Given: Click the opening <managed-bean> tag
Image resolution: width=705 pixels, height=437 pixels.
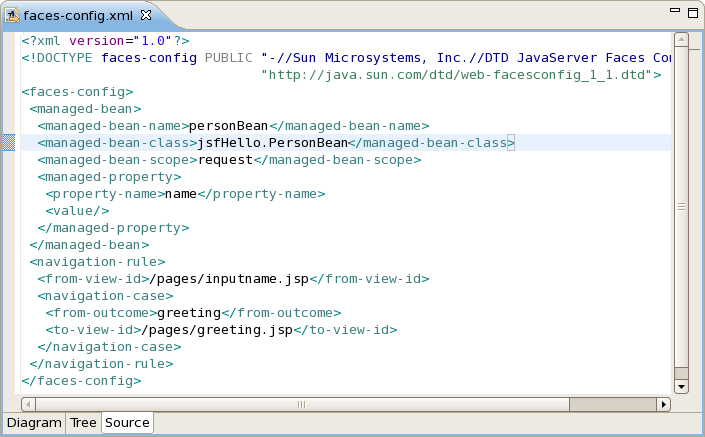Looking at the screenshot, I should point(85,109).
